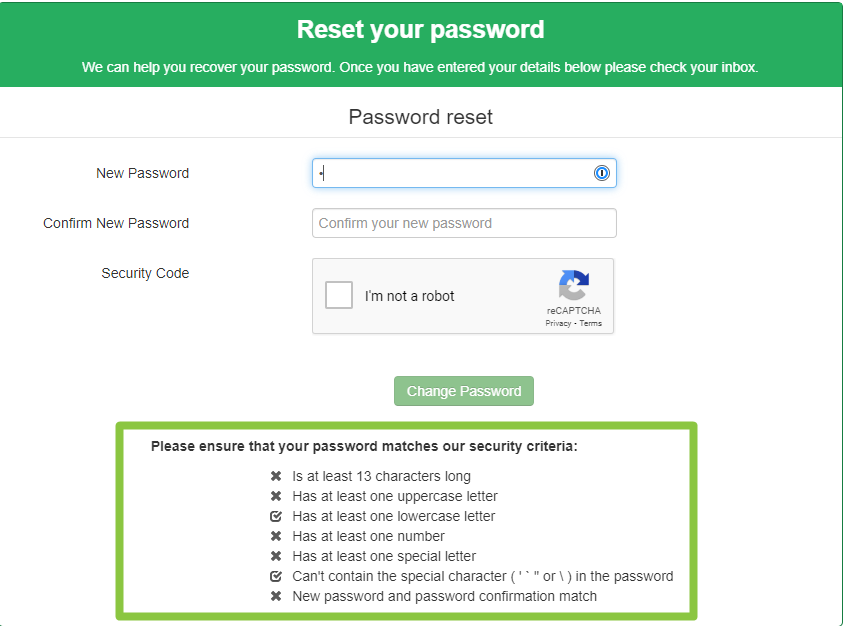Click the 'Password reset' heading
This screenshot has height=626, width=844.
[x=420, y=117]
